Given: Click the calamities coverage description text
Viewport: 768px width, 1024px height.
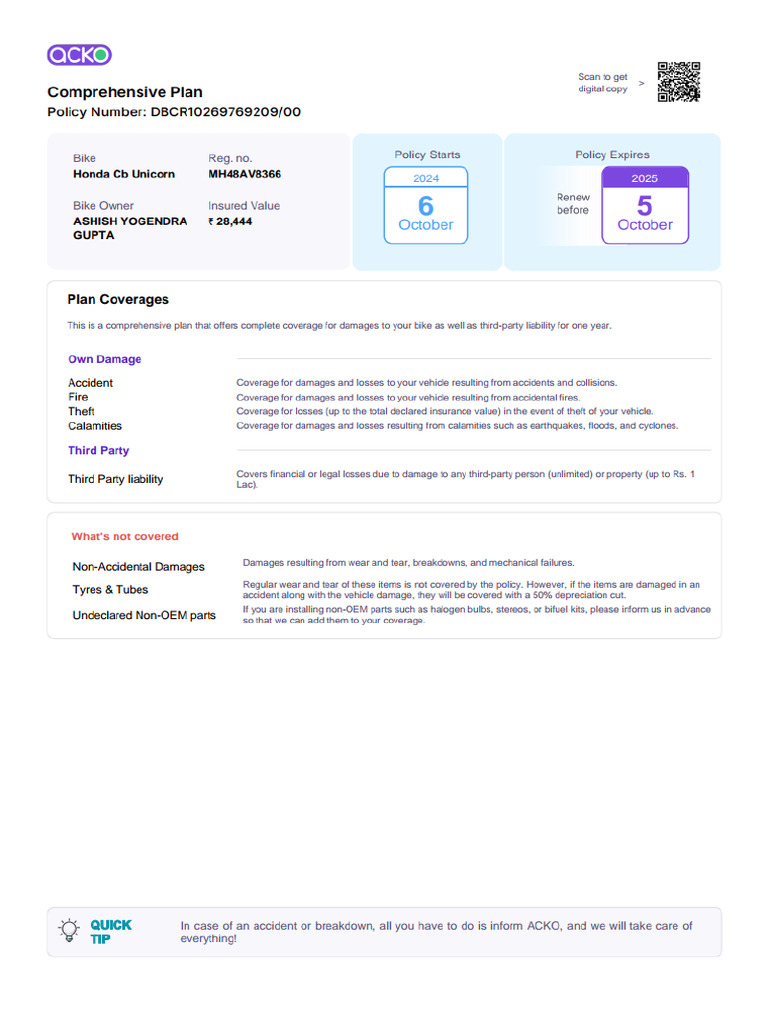Looking at the screenshot, I should [x=457, y=426].
